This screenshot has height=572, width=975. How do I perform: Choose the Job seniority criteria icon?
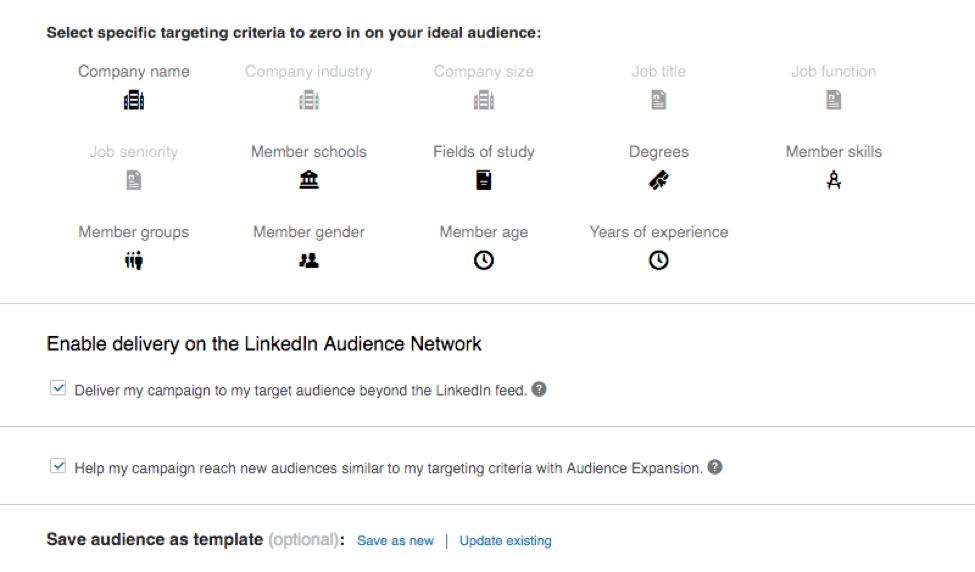click(x=134, y=180)
